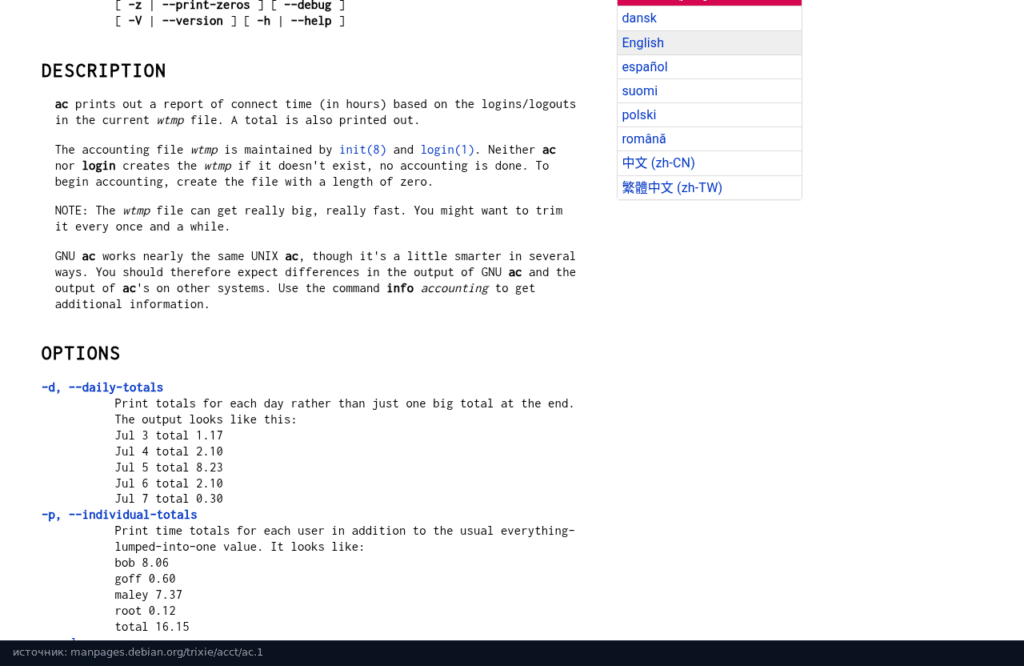Switch language to dansk
1024x666 pixels.
pos(639,18)
